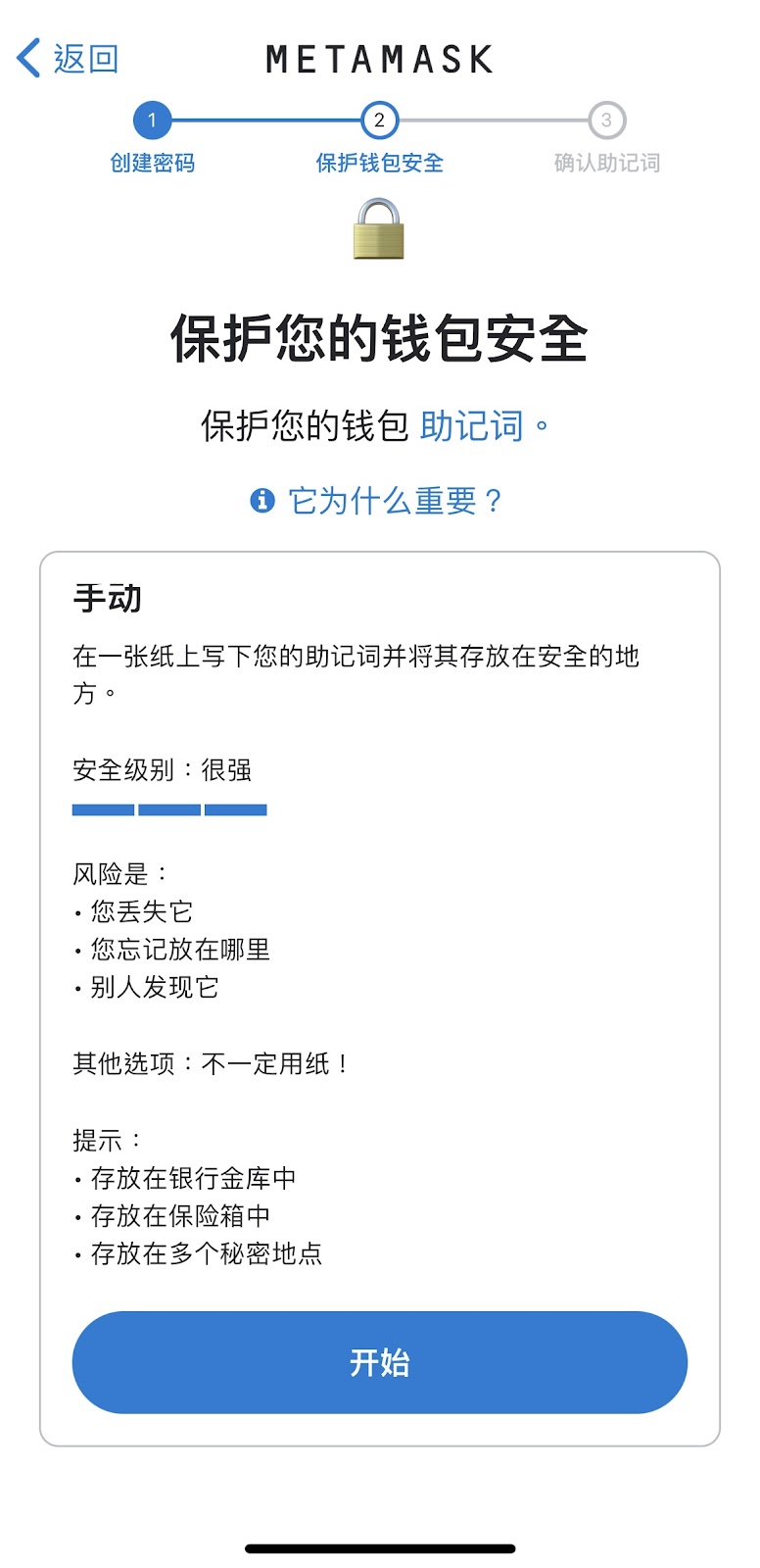Click the 返回 back text
Screen dimensions: 760x1568
point(86,59)
